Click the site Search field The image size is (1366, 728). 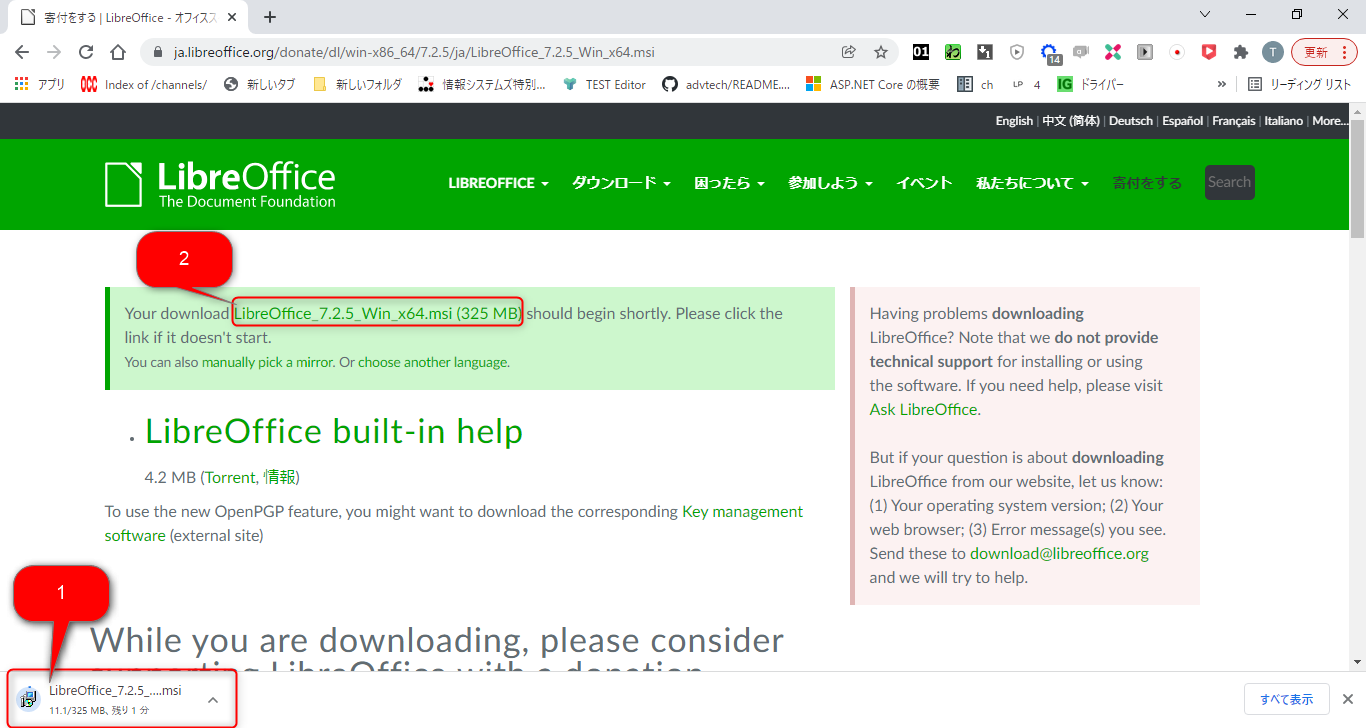1230,182
